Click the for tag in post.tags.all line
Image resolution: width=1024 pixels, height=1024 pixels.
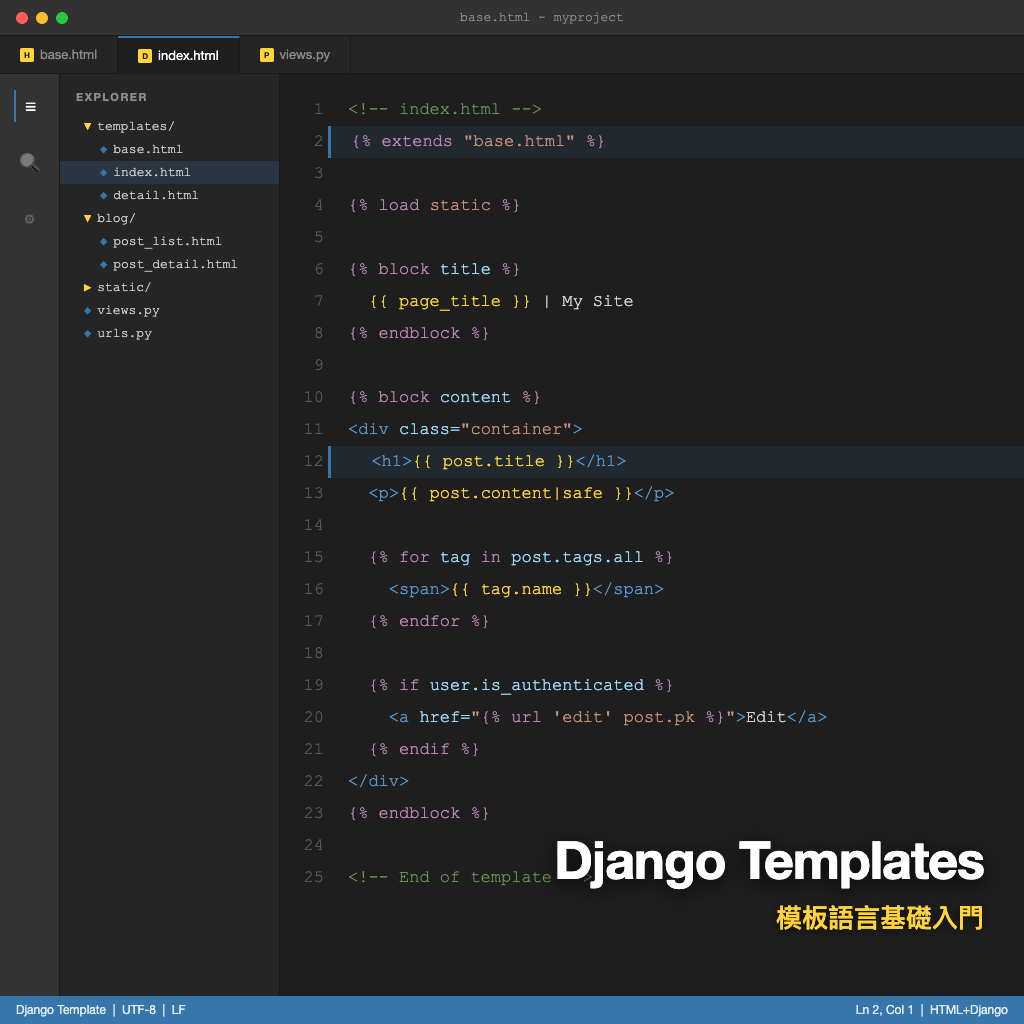521,557
